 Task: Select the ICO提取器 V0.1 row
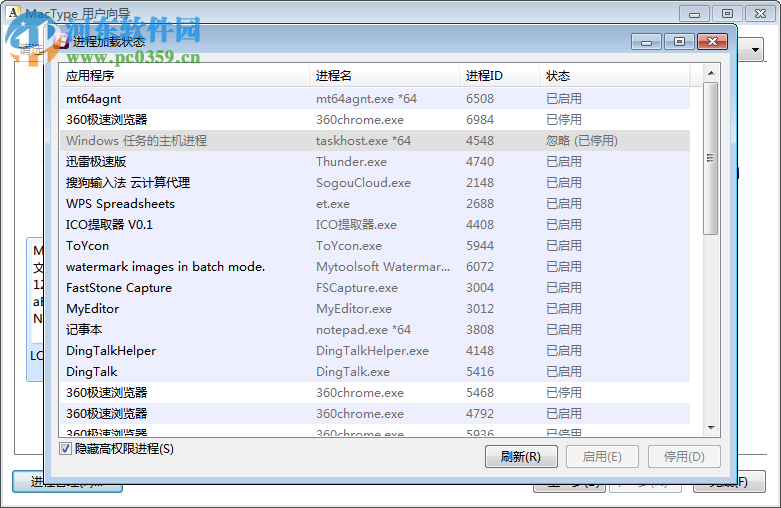[x=375, y=225]
